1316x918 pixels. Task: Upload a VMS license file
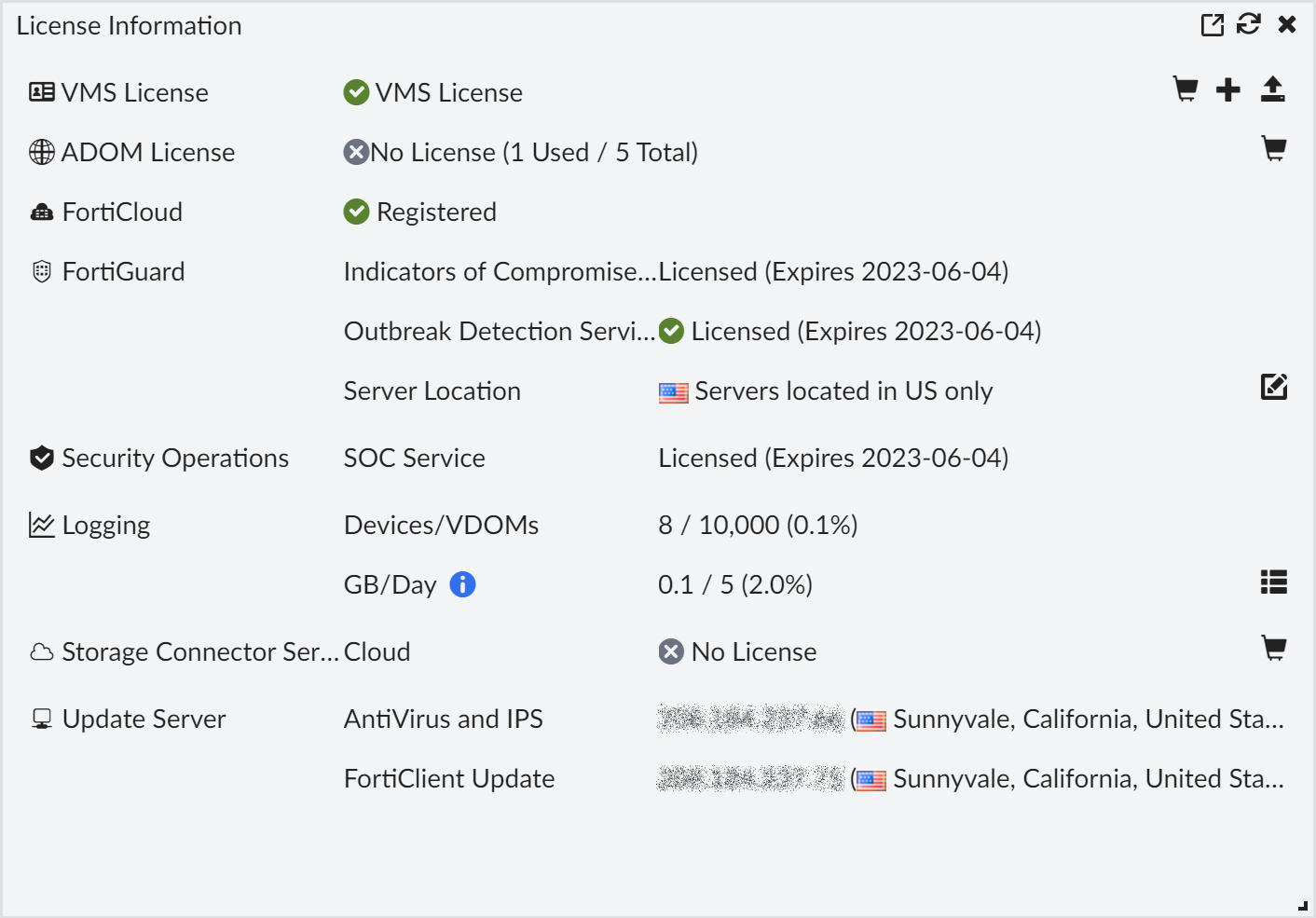pos(1272,89)
